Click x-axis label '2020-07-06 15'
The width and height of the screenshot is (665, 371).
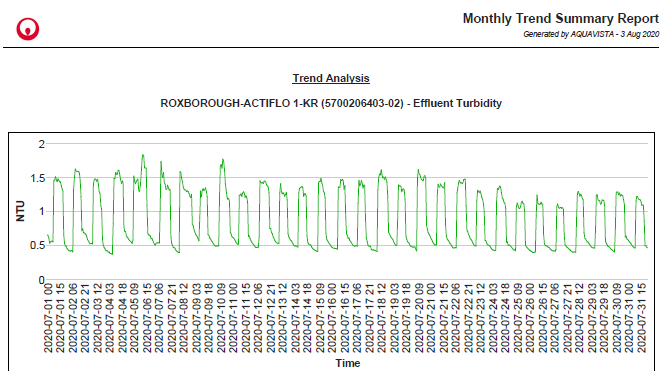(x=147, y=318)
